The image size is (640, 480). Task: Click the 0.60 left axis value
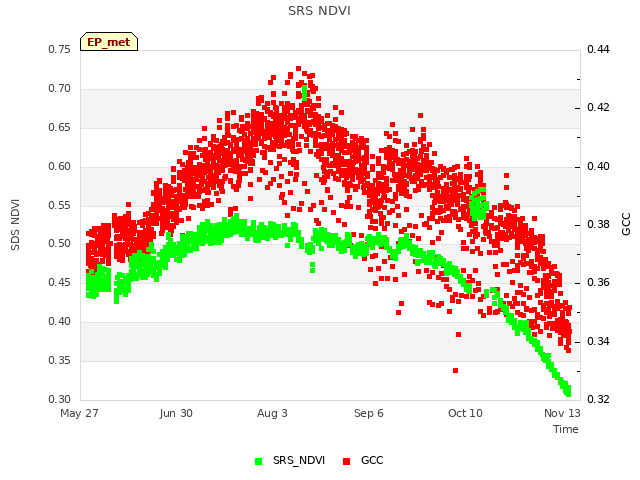pos(60,167)
